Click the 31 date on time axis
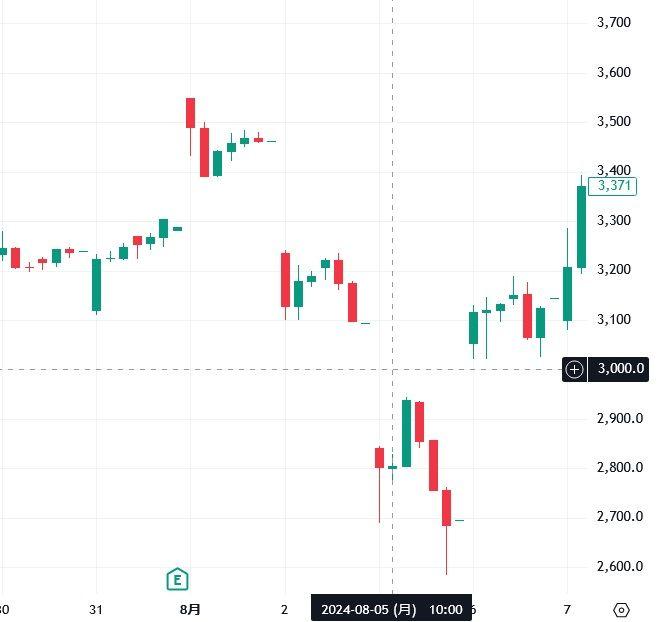The height and width of the screenshot is (622, 661). pos(96,609)
